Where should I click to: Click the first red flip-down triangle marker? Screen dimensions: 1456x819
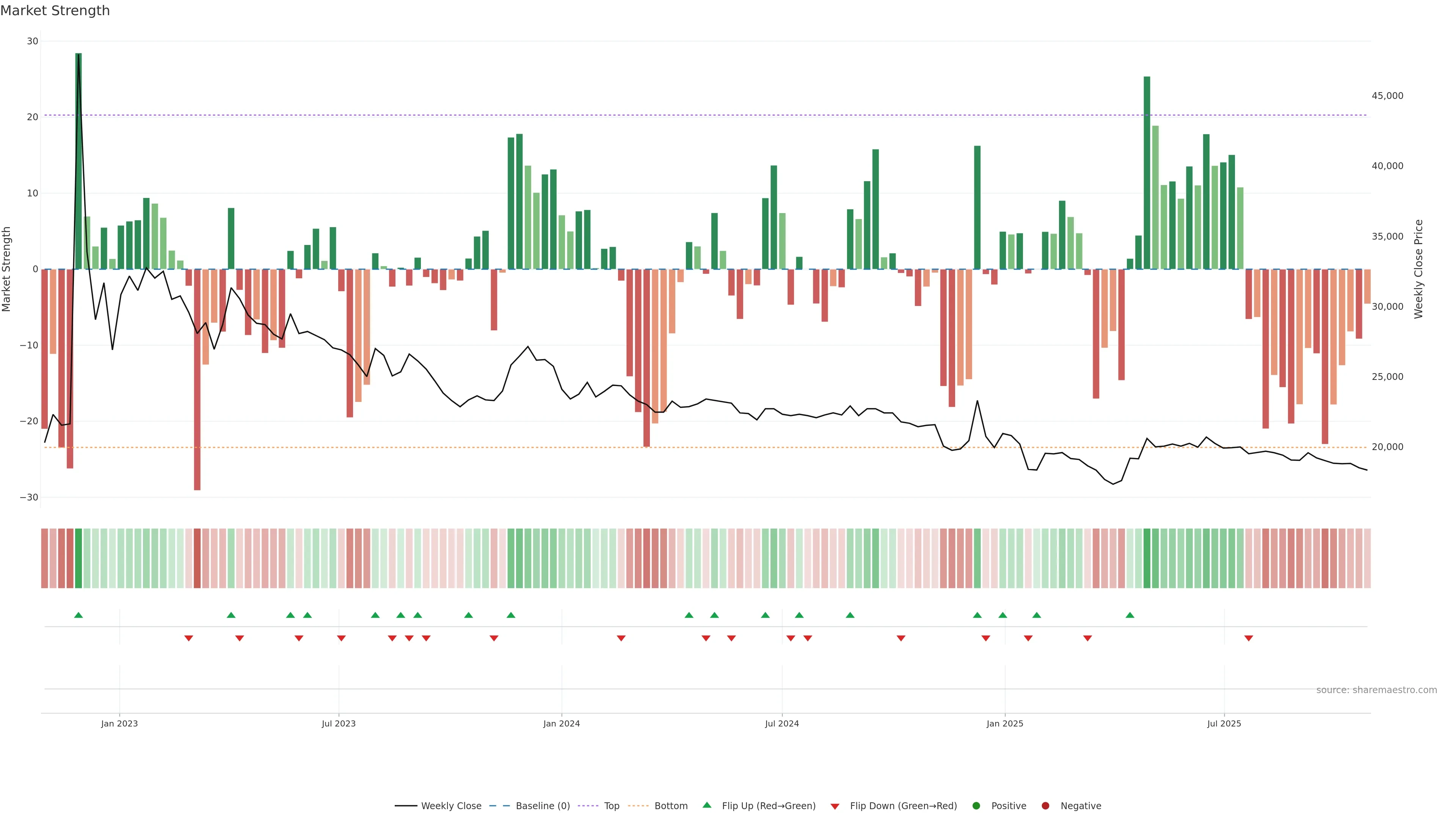(189, 638)
